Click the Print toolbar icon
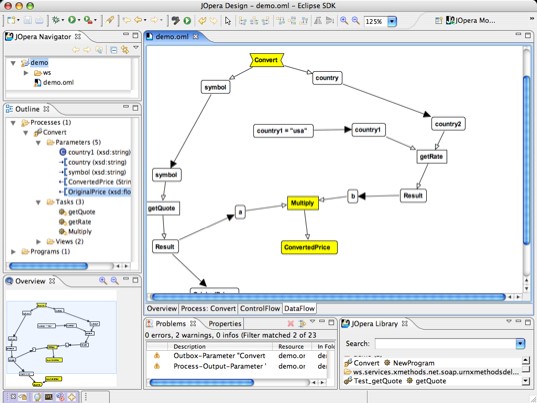The height and width of the screenshot is (403, 537). (39, 20)
